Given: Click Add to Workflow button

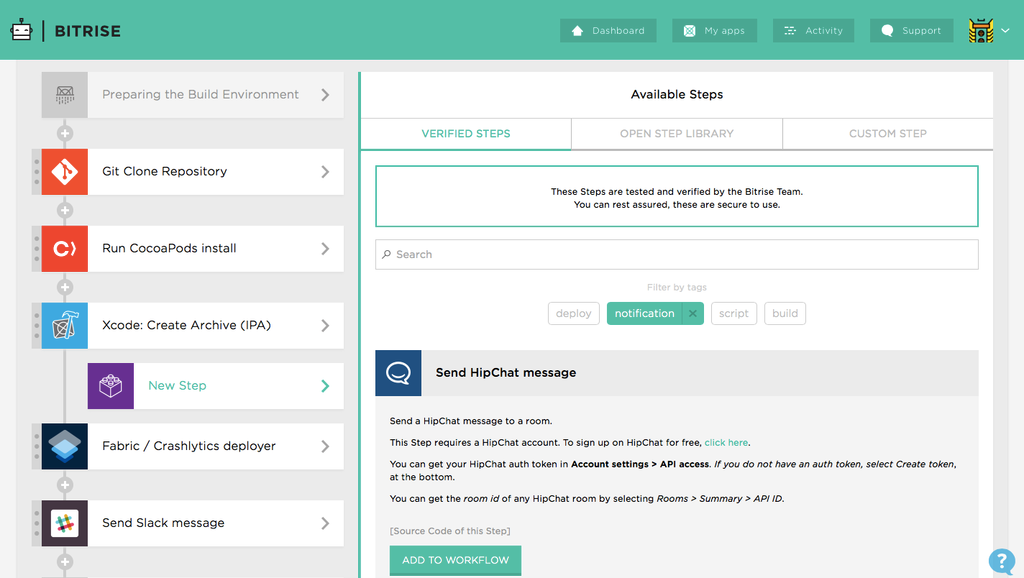Looking at the screenshot, I should [455, 560].
